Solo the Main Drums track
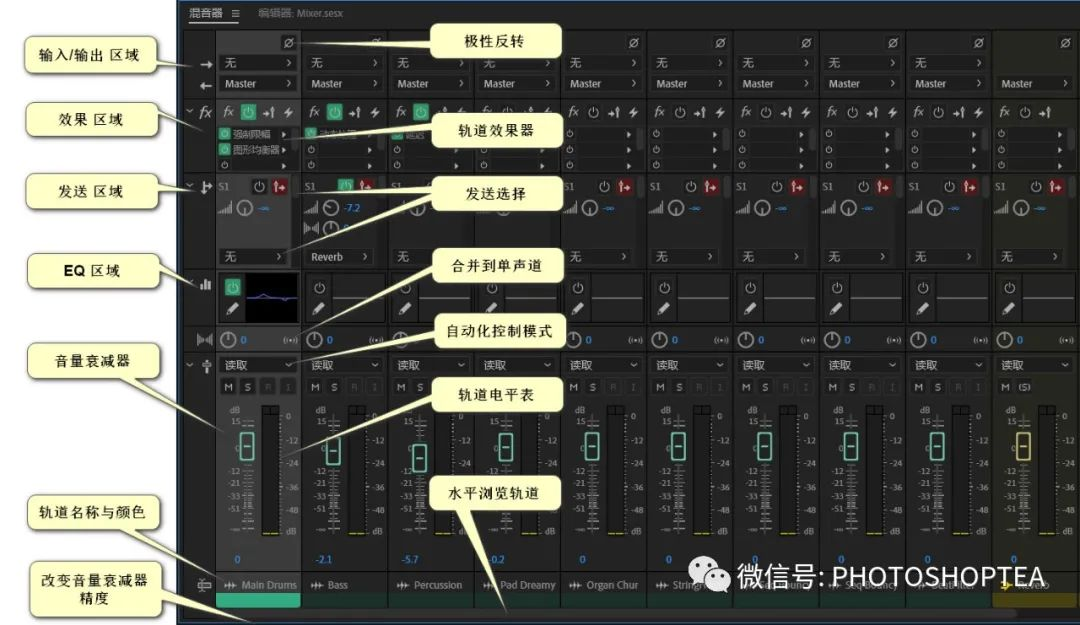The image size is (1080, 625). coord(248,387)
